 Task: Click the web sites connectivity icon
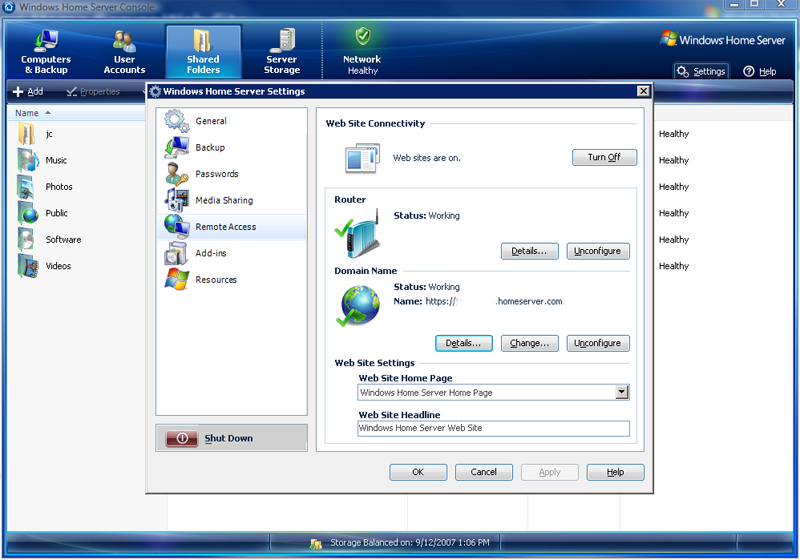(x=362, y=158)
